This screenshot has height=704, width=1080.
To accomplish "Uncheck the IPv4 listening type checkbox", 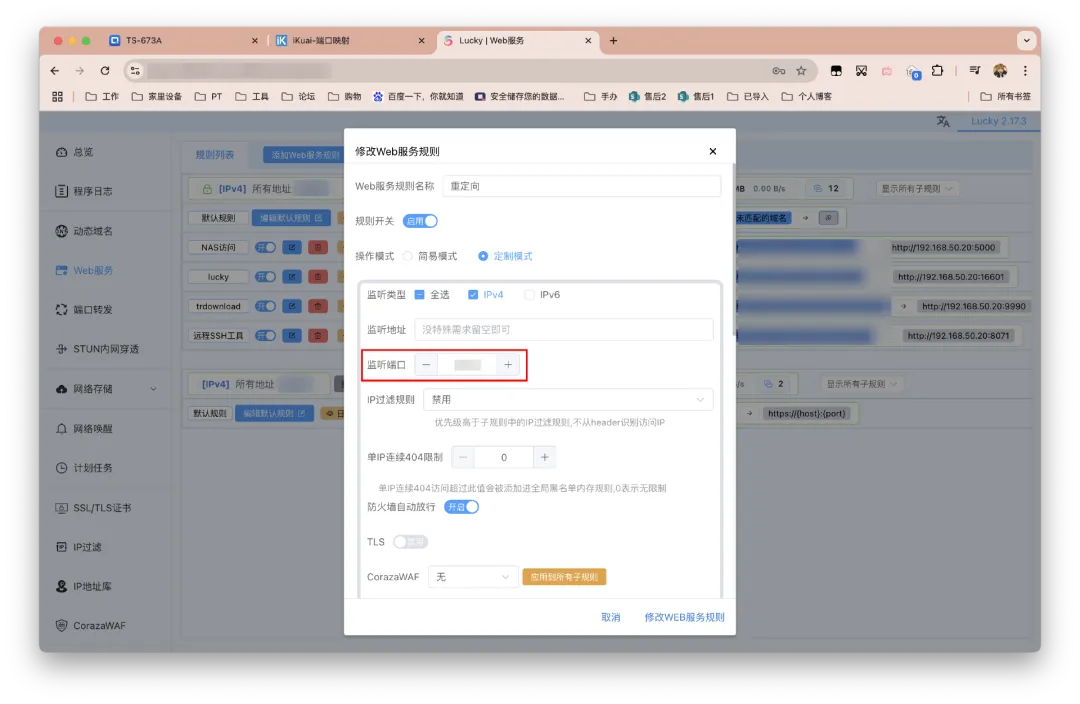I will [473, 295].
